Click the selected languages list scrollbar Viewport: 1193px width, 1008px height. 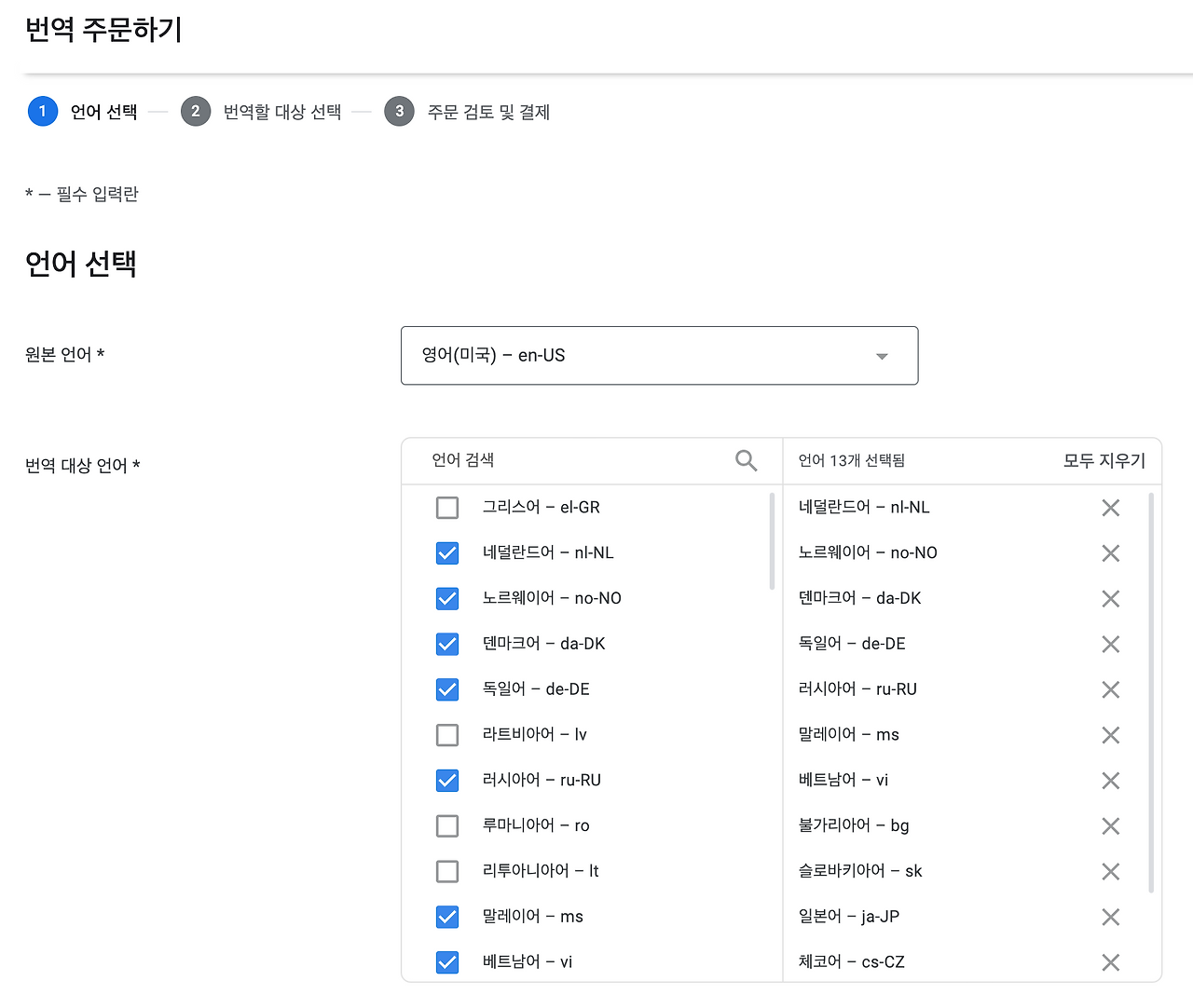tap(1151, 693)
